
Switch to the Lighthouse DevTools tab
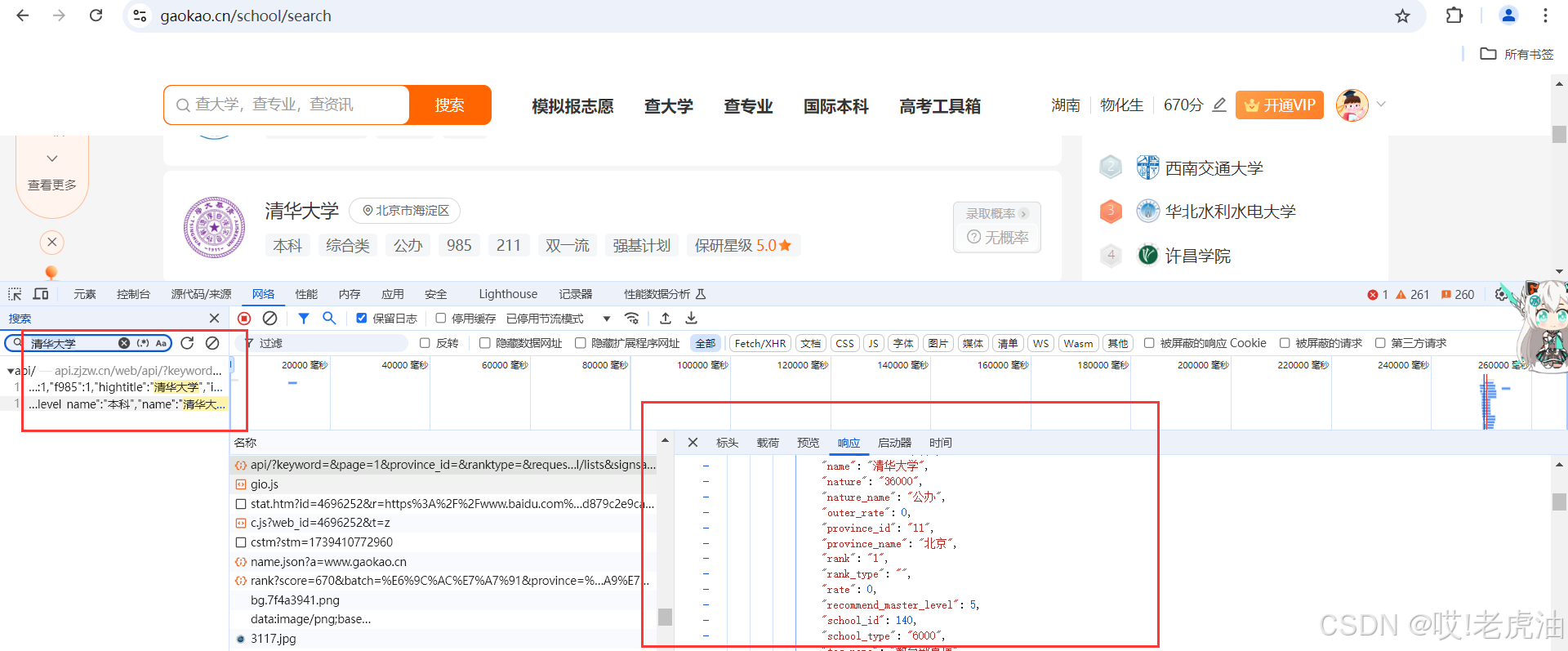pos(508,294)
